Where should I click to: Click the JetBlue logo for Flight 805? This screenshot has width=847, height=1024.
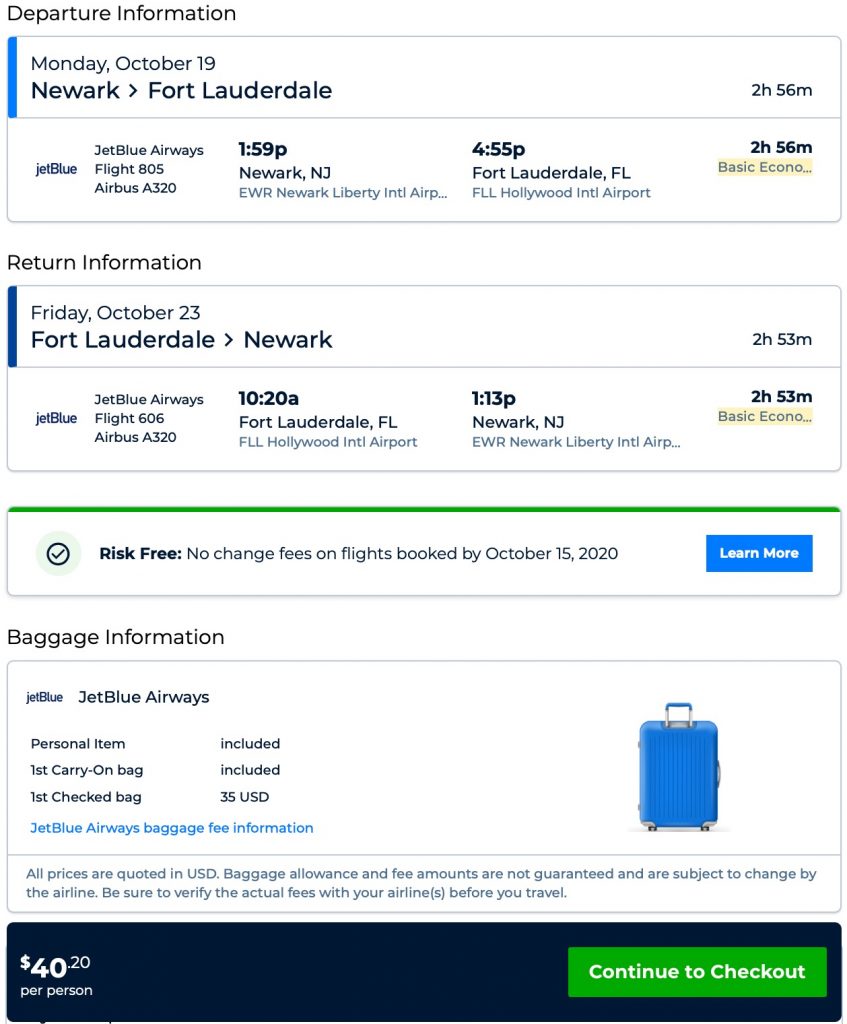coord(56,169)
